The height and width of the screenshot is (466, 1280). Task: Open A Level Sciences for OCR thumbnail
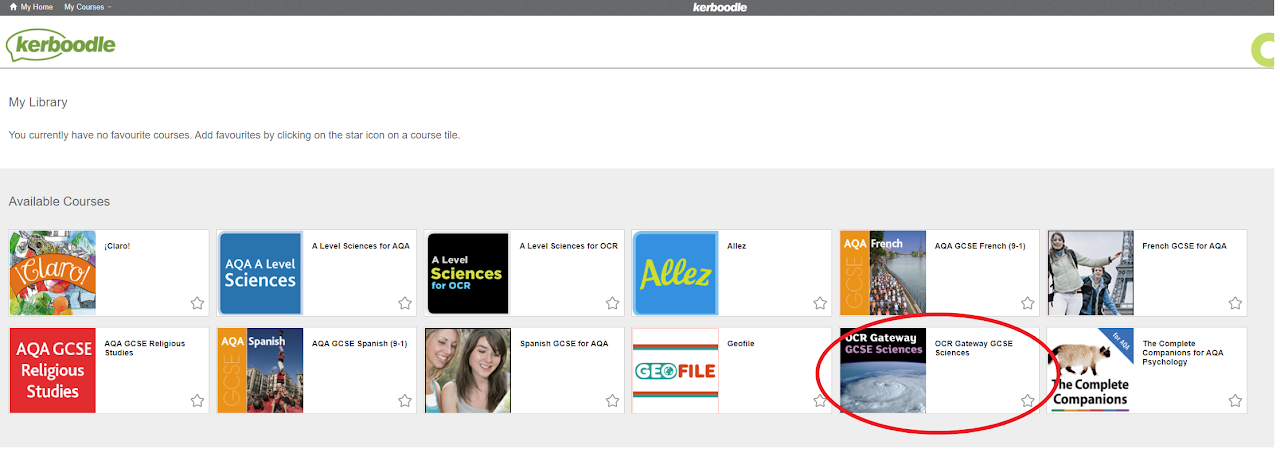[468, 273]
